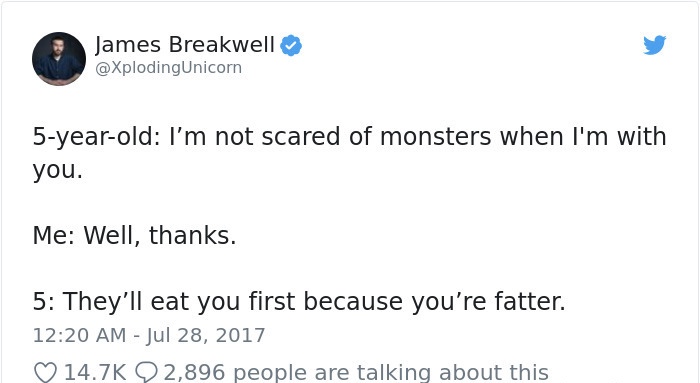Click the 'you.' text on second line

(x=58, y=171)
